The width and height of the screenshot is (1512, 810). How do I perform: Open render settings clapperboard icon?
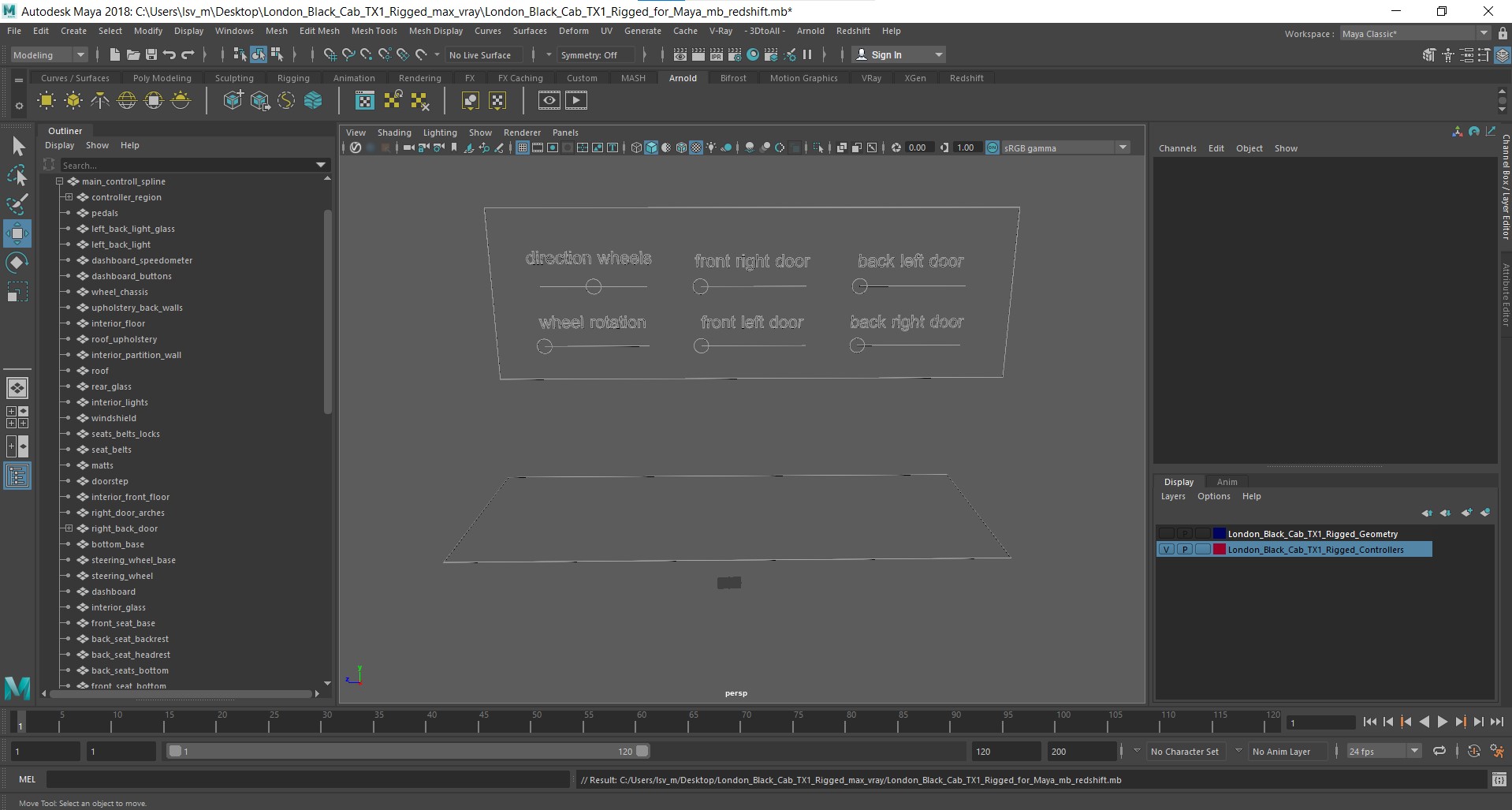[734, 54]
